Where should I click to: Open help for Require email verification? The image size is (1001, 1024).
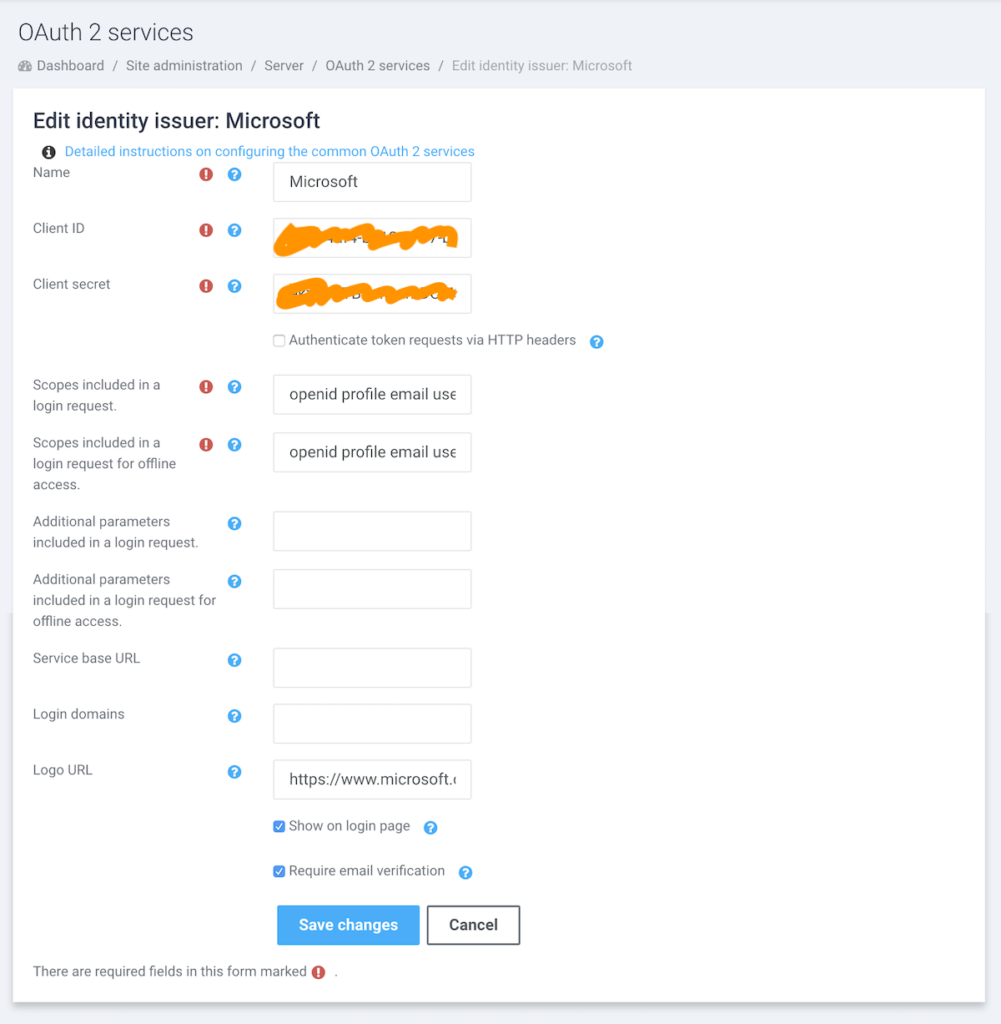465,872
